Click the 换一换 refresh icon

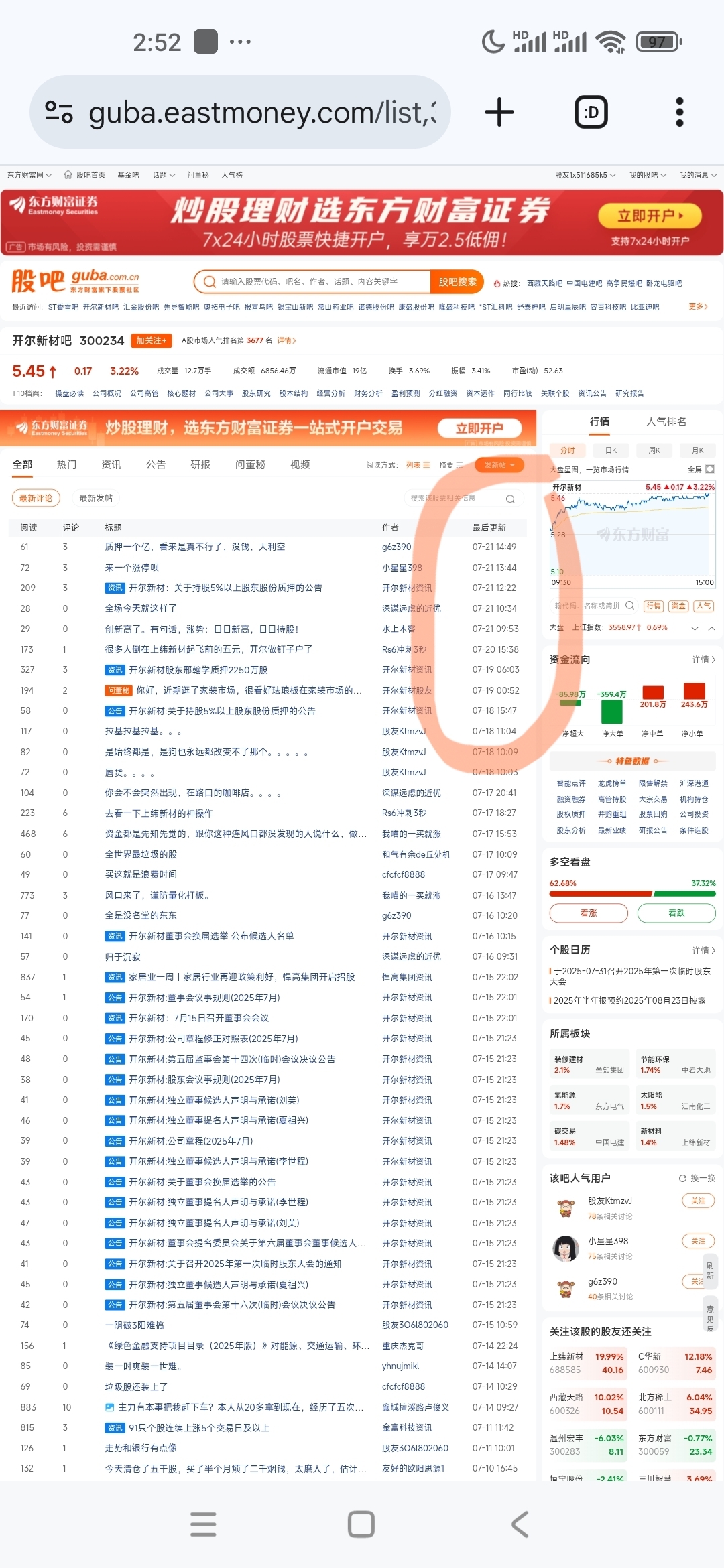coord(682,1178)
